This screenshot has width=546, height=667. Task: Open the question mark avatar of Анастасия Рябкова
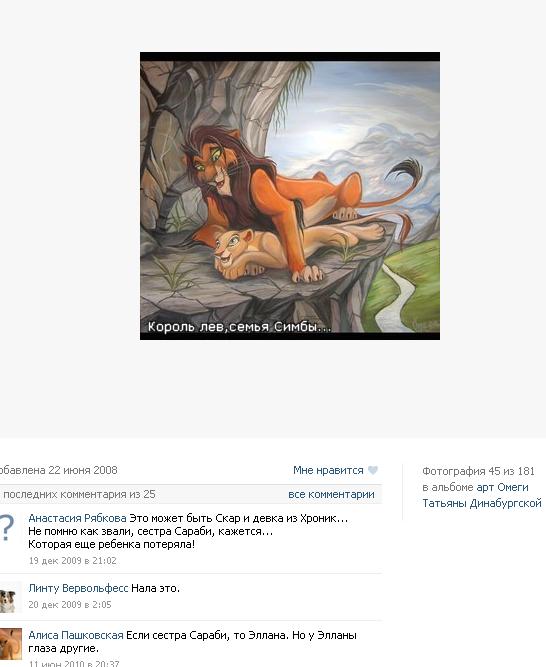pos(7,528)
